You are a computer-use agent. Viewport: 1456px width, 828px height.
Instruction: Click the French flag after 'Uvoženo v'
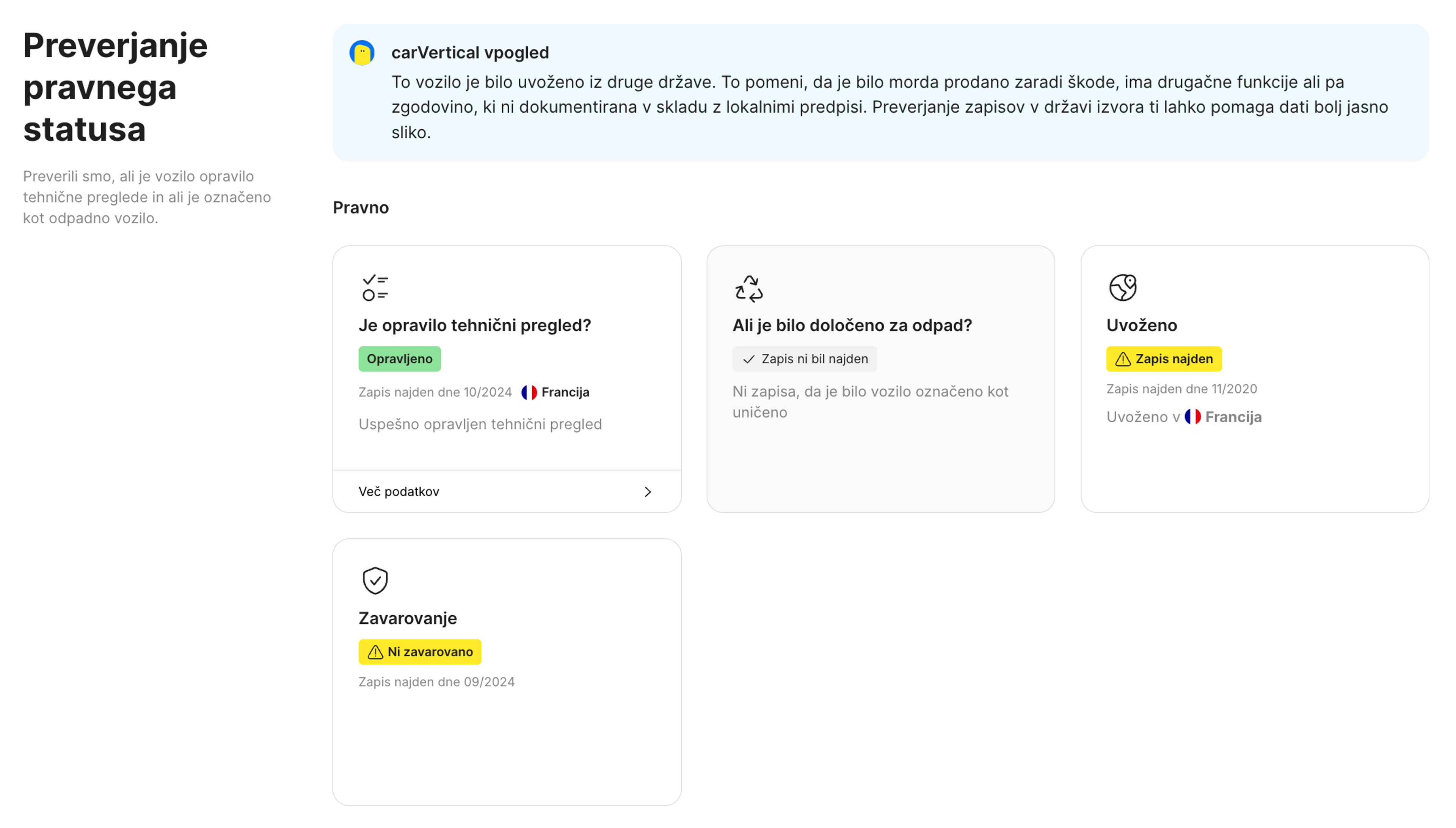tap(1193, 417)
